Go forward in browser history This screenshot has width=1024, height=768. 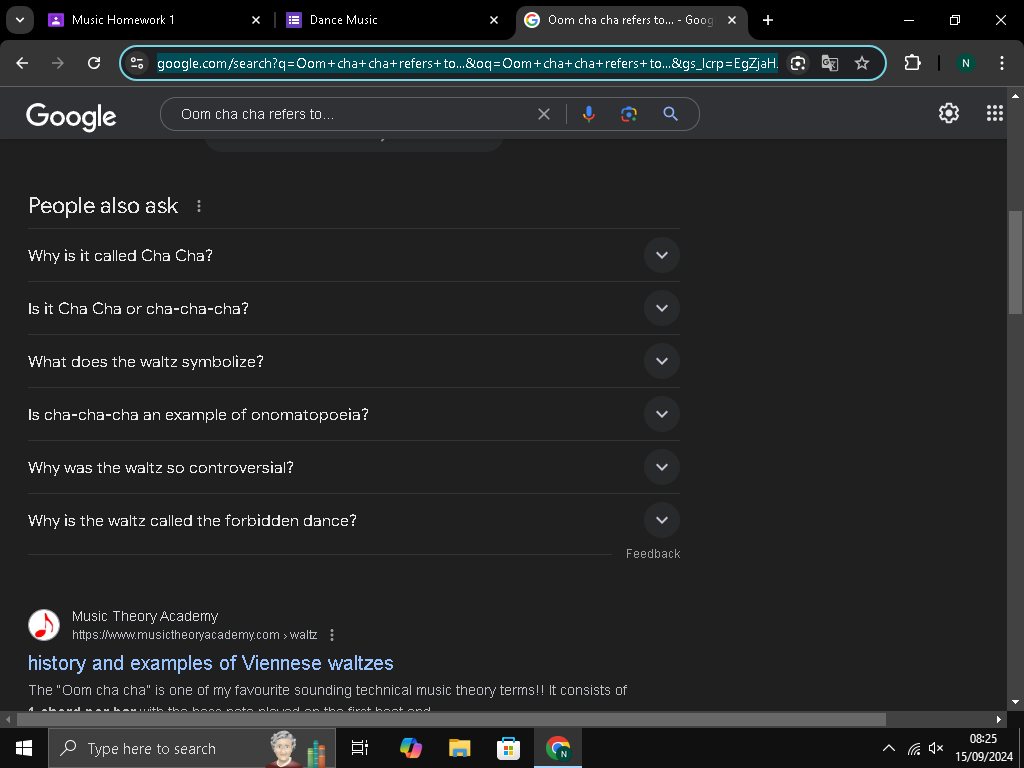tap(58, 63)
